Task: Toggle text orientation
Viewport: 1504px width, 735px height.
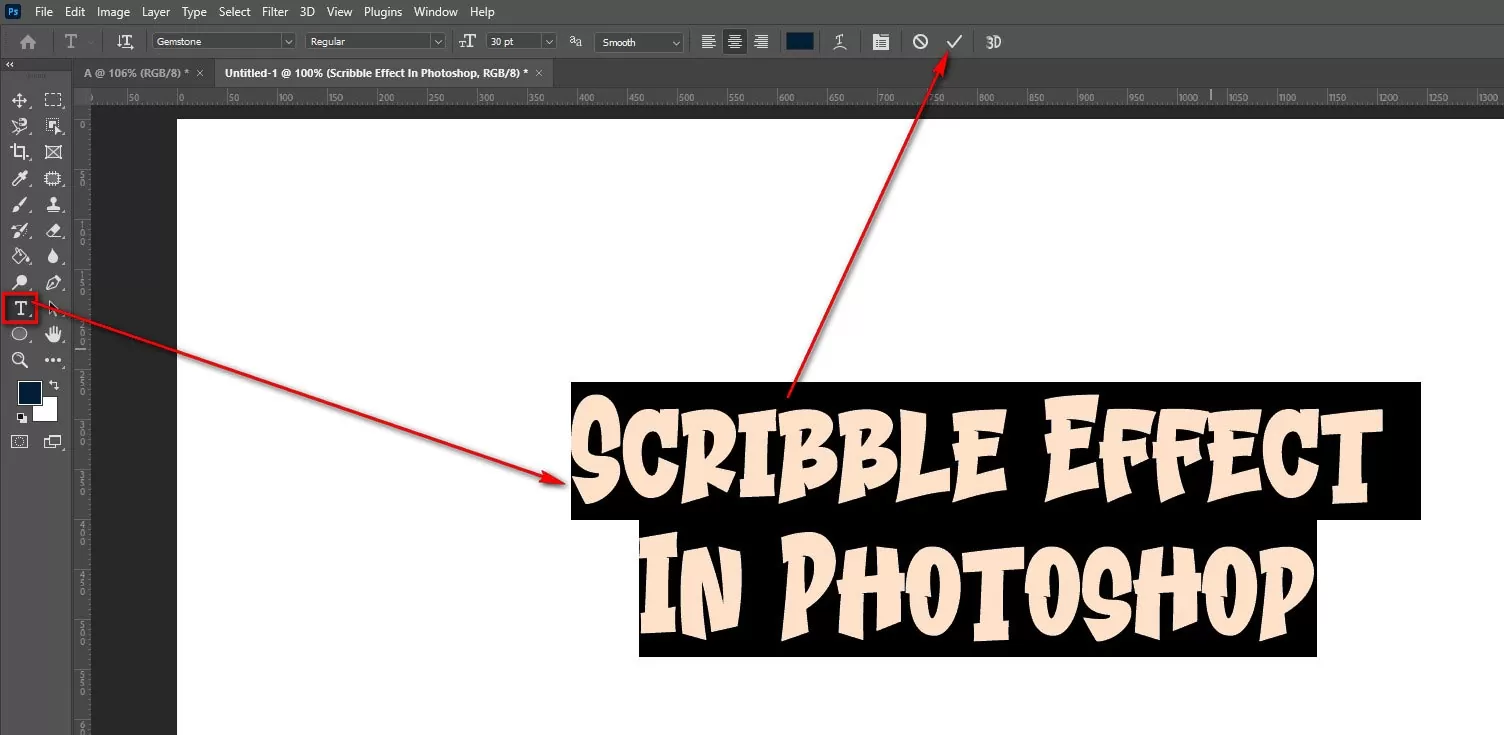Action: [125, 42]
